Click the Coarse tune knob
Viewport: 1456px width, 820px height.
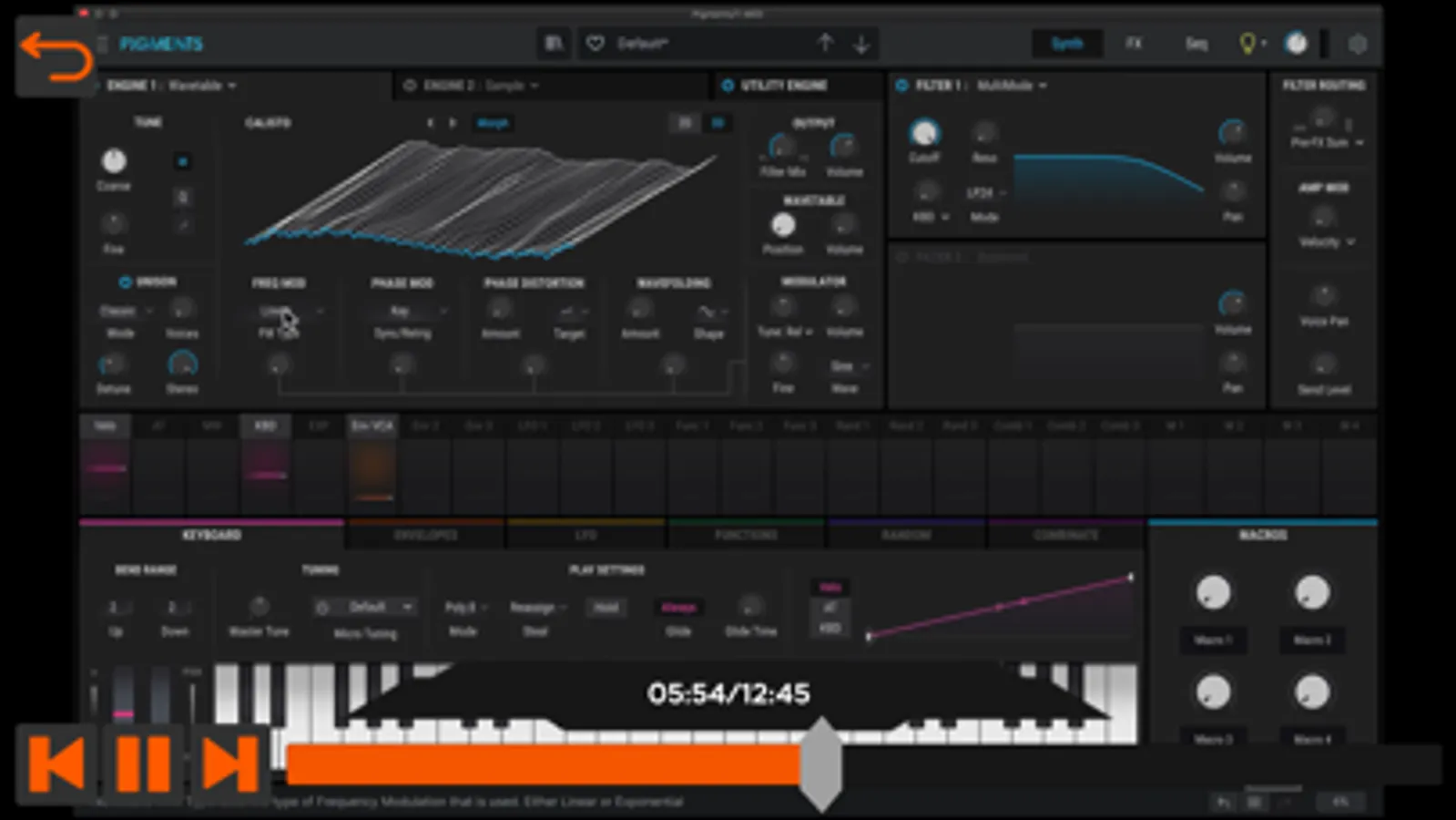(x=114, y=161)
